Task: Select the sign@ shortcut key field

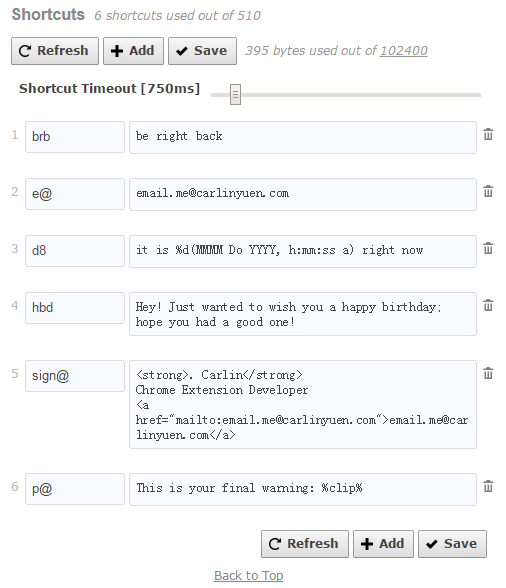Action: pos(75,376)
